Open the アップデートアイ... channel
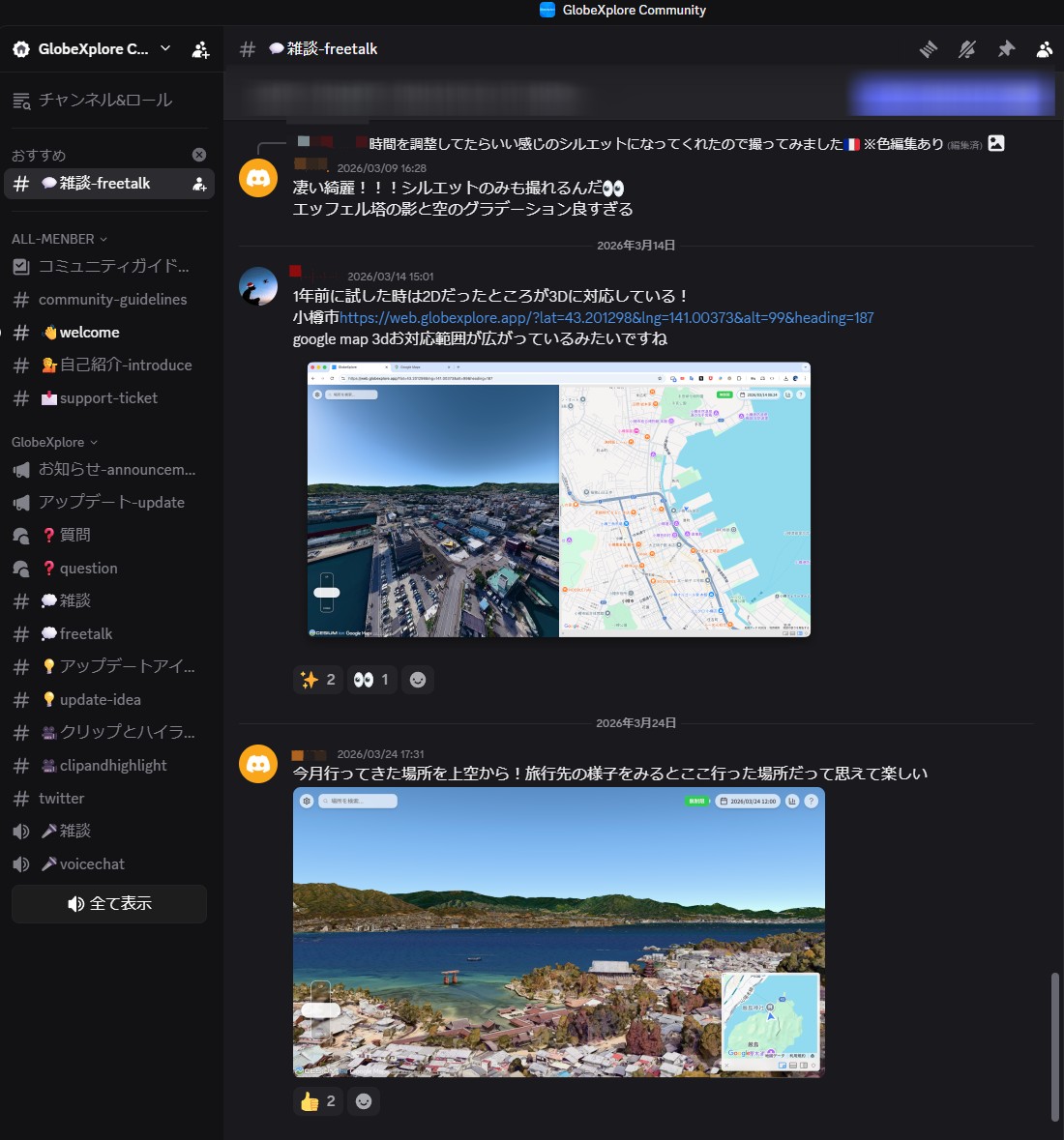This screenshot has height=1140, width=1064. point(109,667)
